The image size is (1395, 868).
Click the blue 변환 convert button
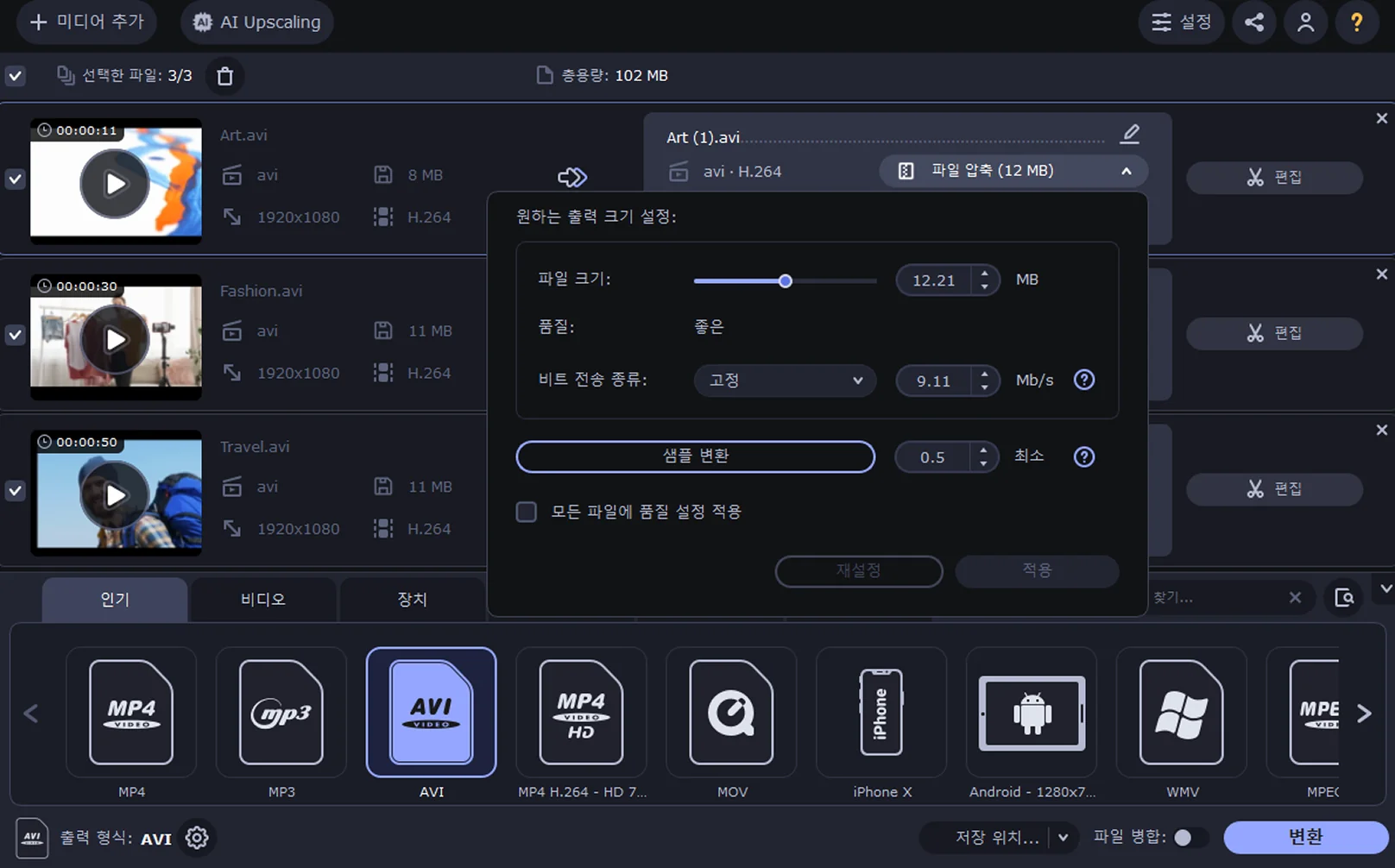click(x=1304, y=837)
